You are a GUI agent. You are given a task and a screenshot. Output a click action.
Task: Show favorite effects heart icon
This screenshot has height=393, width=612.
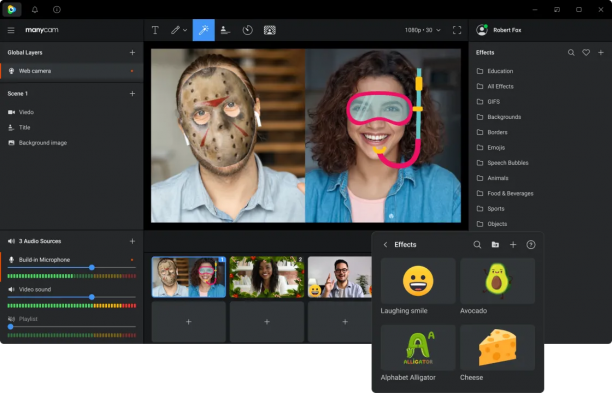pos(586,52)
